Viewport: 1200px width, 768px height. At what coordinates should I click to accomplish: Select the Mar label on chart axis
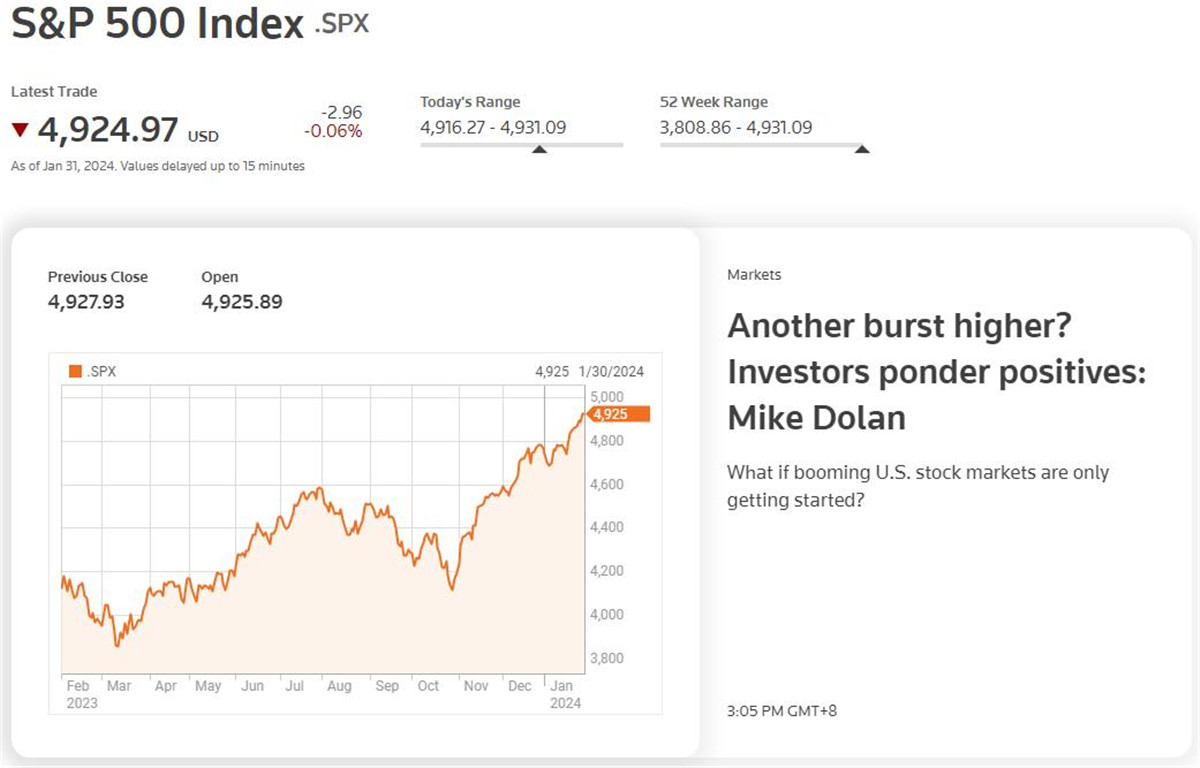tap(118, 686)
